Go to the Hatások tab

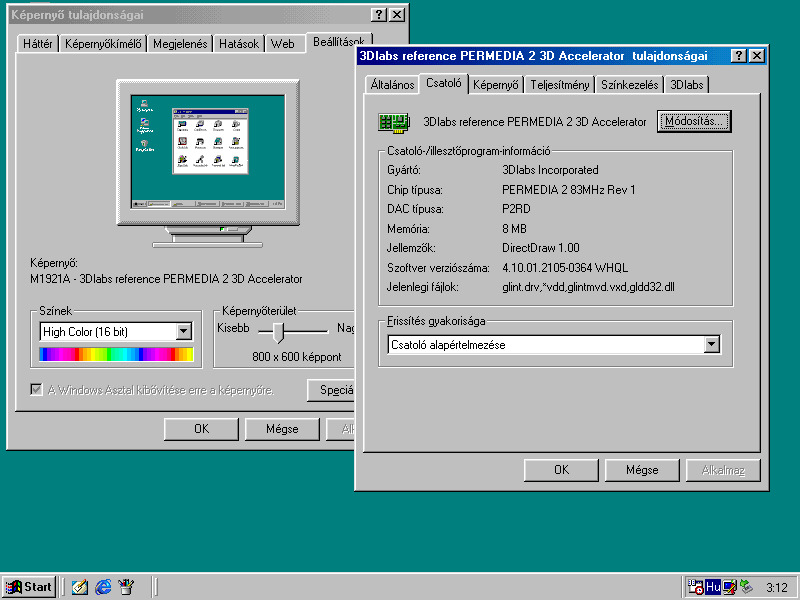click(239, 44)
